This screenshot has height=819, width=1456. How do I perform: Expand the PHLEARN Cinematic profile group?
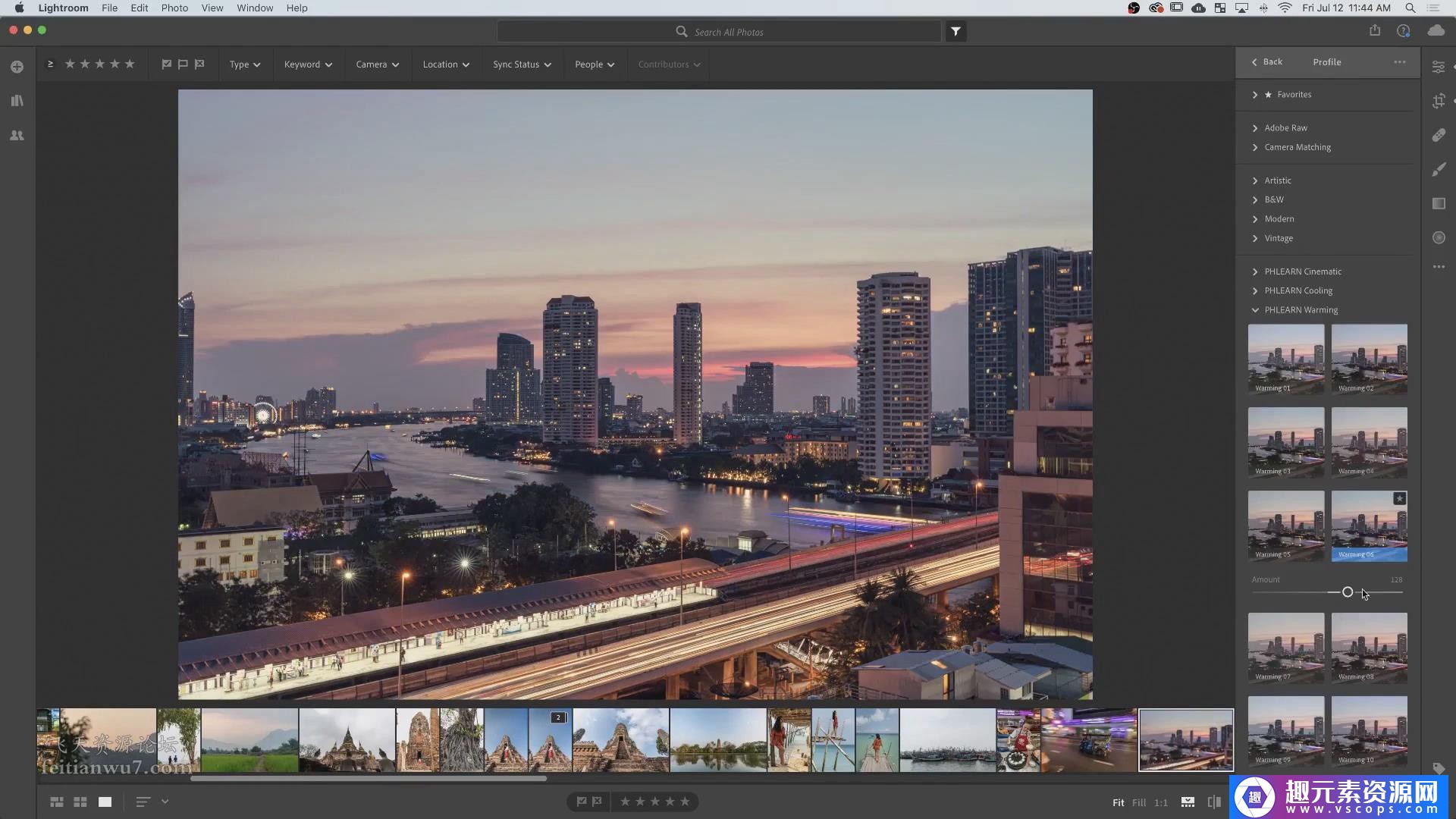pos(1302,271)
